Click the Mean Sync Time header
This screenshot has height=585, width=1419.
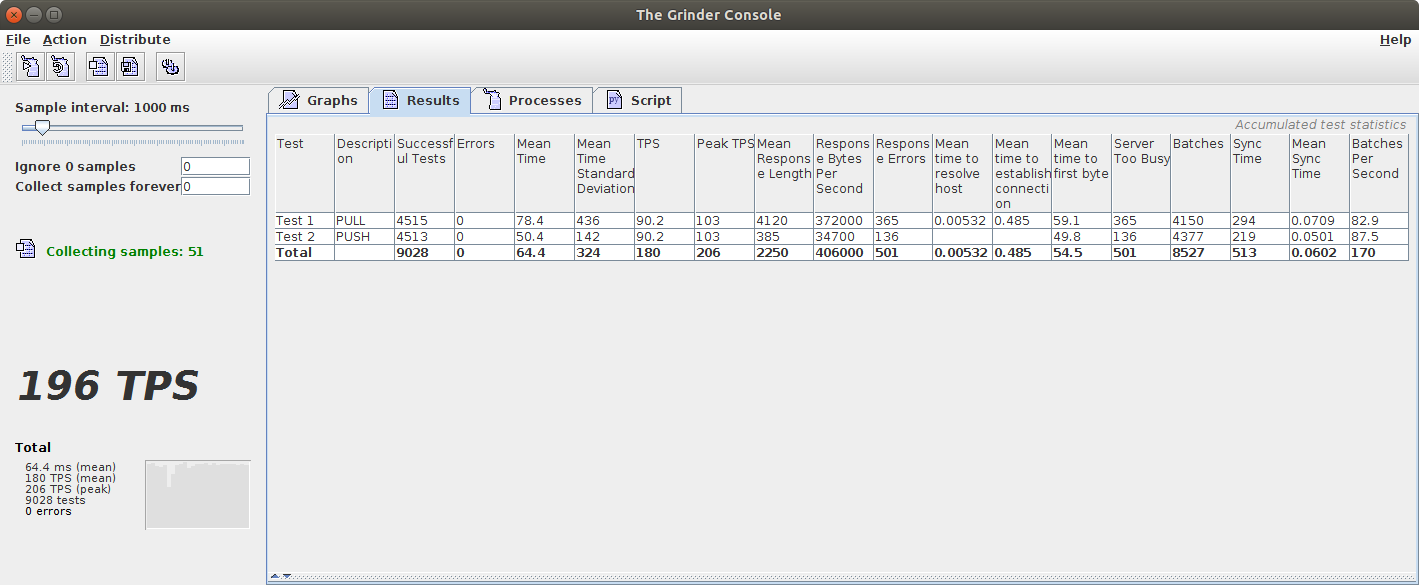click(1319, 173)
